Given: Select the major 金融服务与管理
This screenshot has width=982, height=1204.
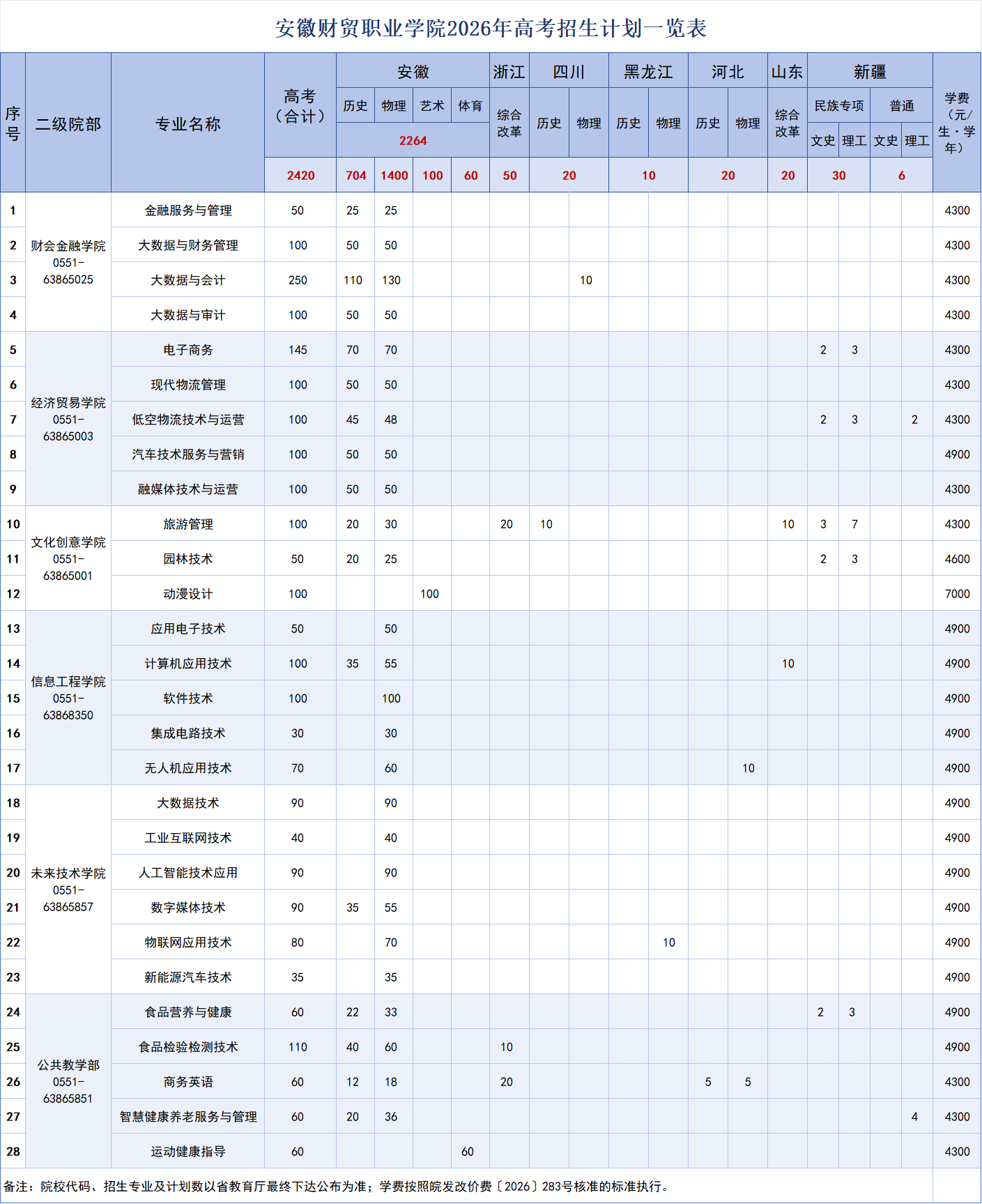Looking at the screenshot, I should click(x=187, y=210).
